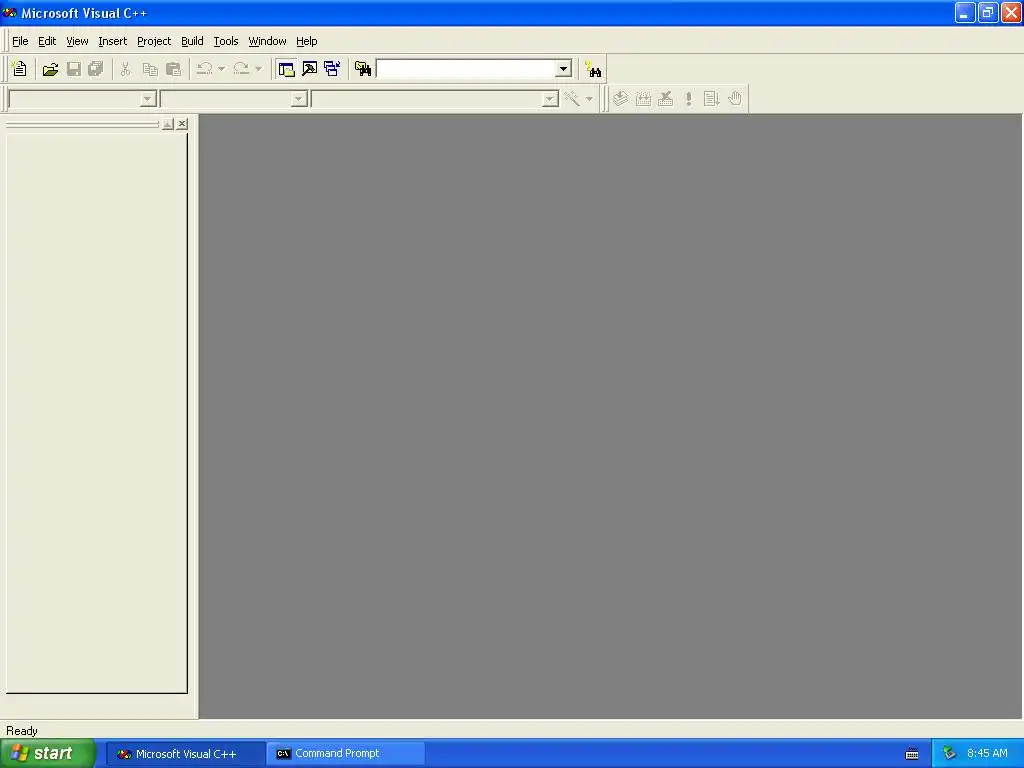
Task: Open the View menu
Action: (77, 41)
